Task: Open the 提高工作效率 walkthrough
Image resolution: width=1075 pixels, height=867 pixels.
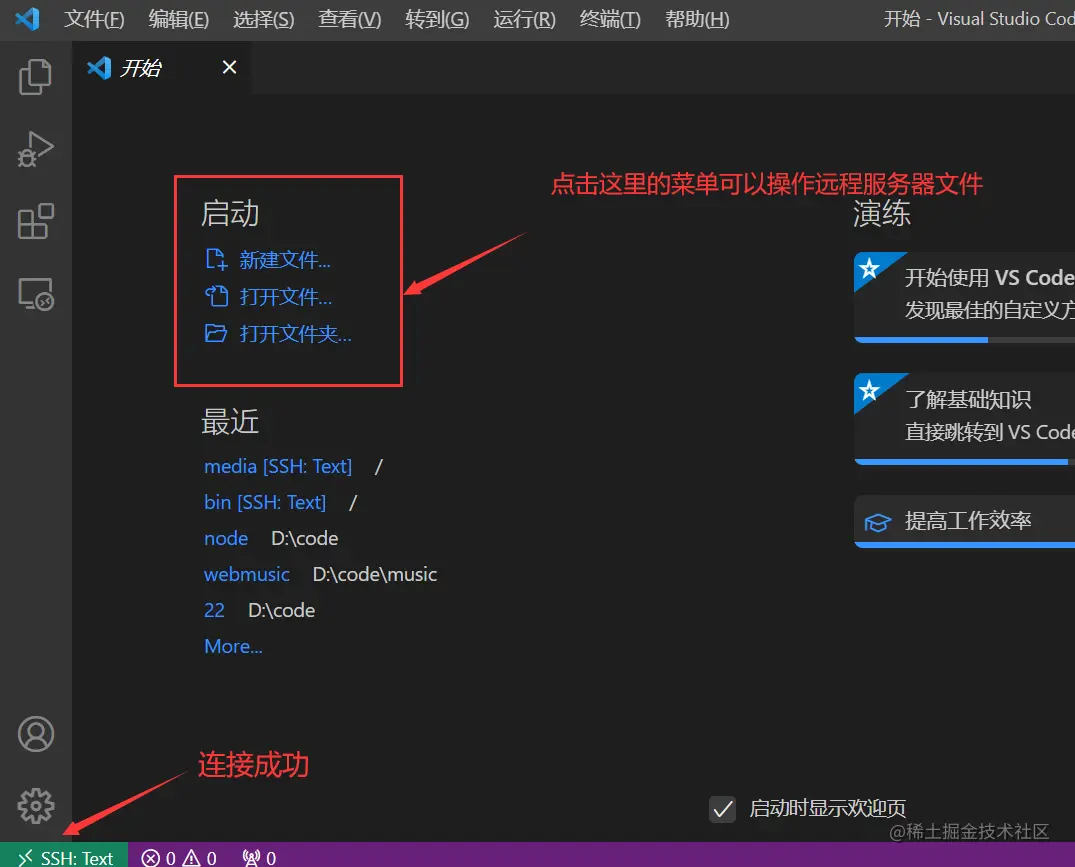Action: click(x=965, y=520)
